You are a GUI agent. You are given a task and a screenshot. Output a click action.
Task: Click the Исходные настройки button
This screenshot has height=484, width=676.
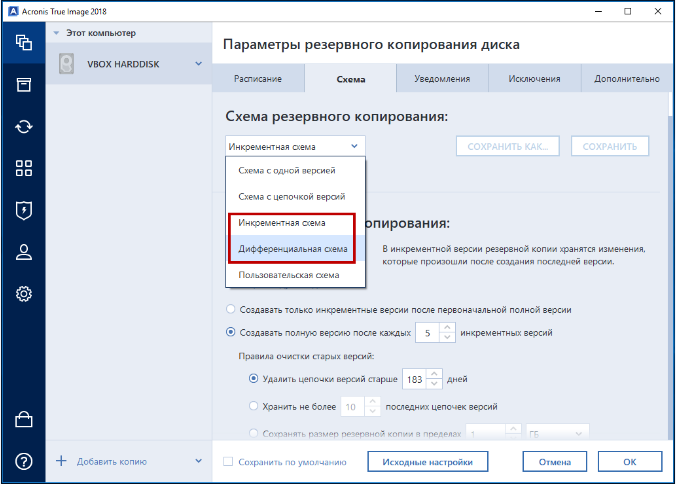(x=428, y=462)
